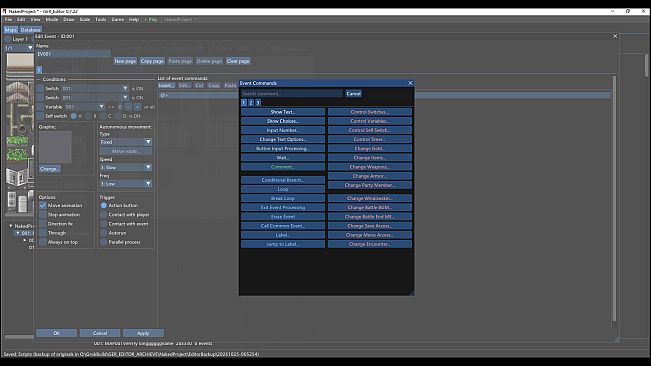Insert a Loop command
This screenshot has width=651, height=366.
coord(283,189)
